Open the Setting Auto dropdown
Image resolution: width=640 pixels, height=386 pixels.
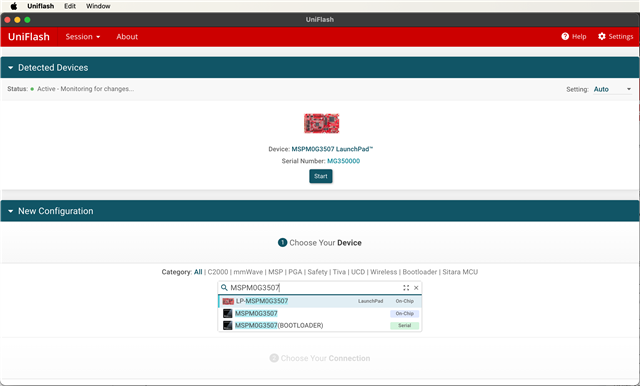coord(612,89)
